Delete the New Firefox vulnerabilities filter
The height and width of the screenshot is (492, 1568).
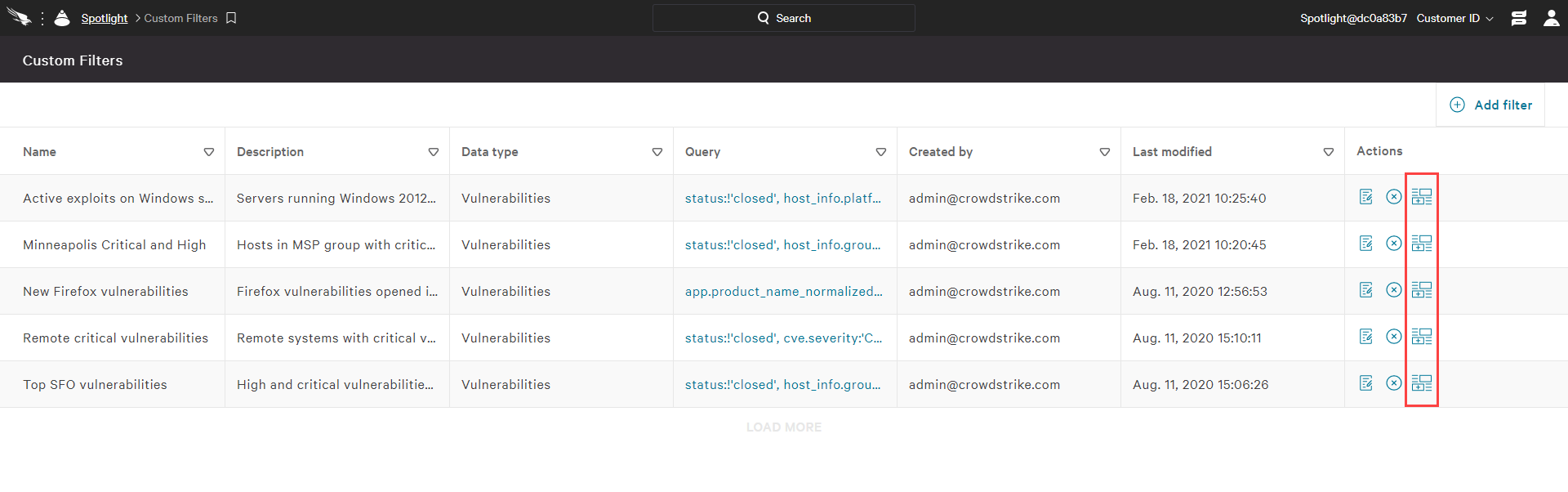pos(1394,290)
